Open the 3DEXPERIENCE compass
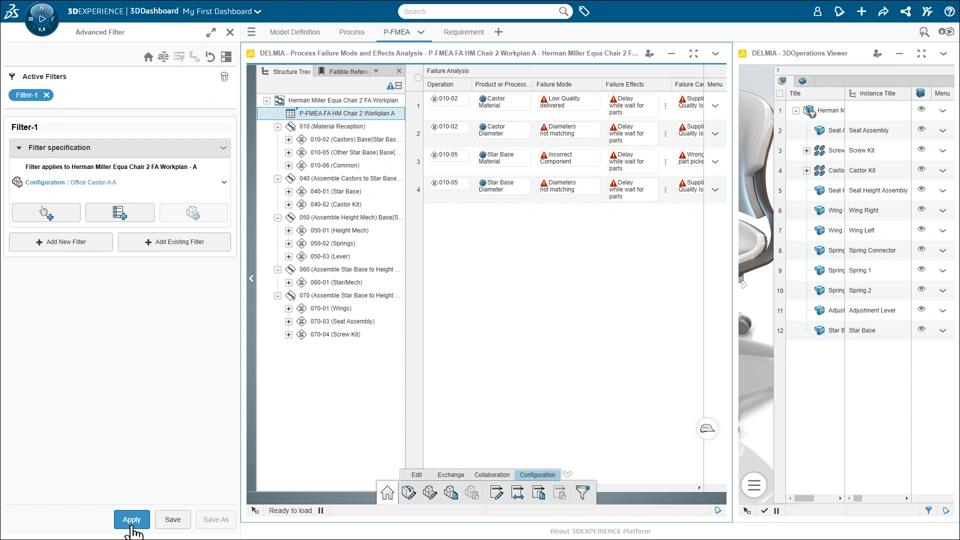The height and width of the screenshot is (540, 960). tap(42, 18)
